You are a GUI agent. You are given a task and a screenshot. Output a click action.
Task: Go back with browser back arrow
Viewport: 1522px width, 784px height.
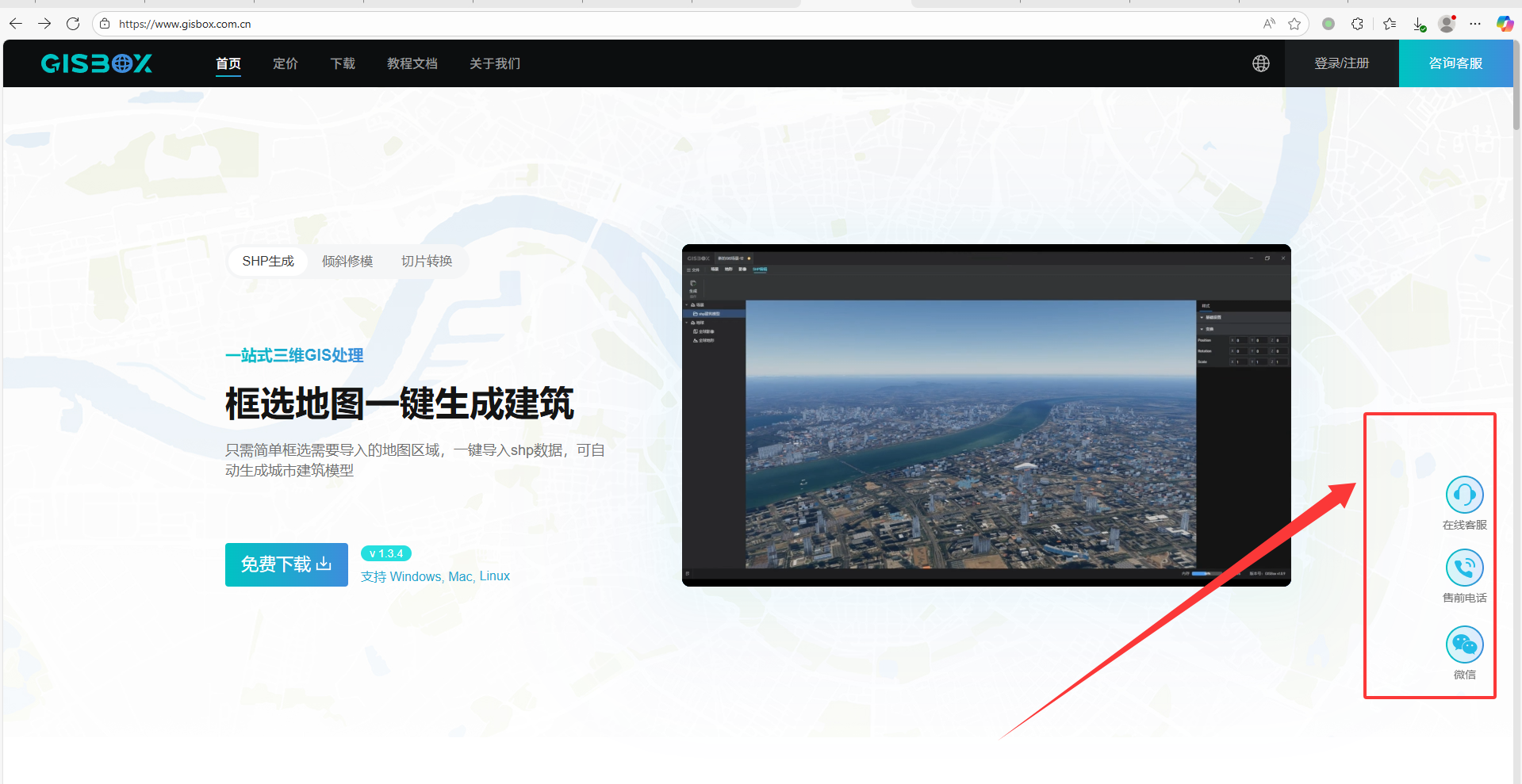(x=16, y=24)
